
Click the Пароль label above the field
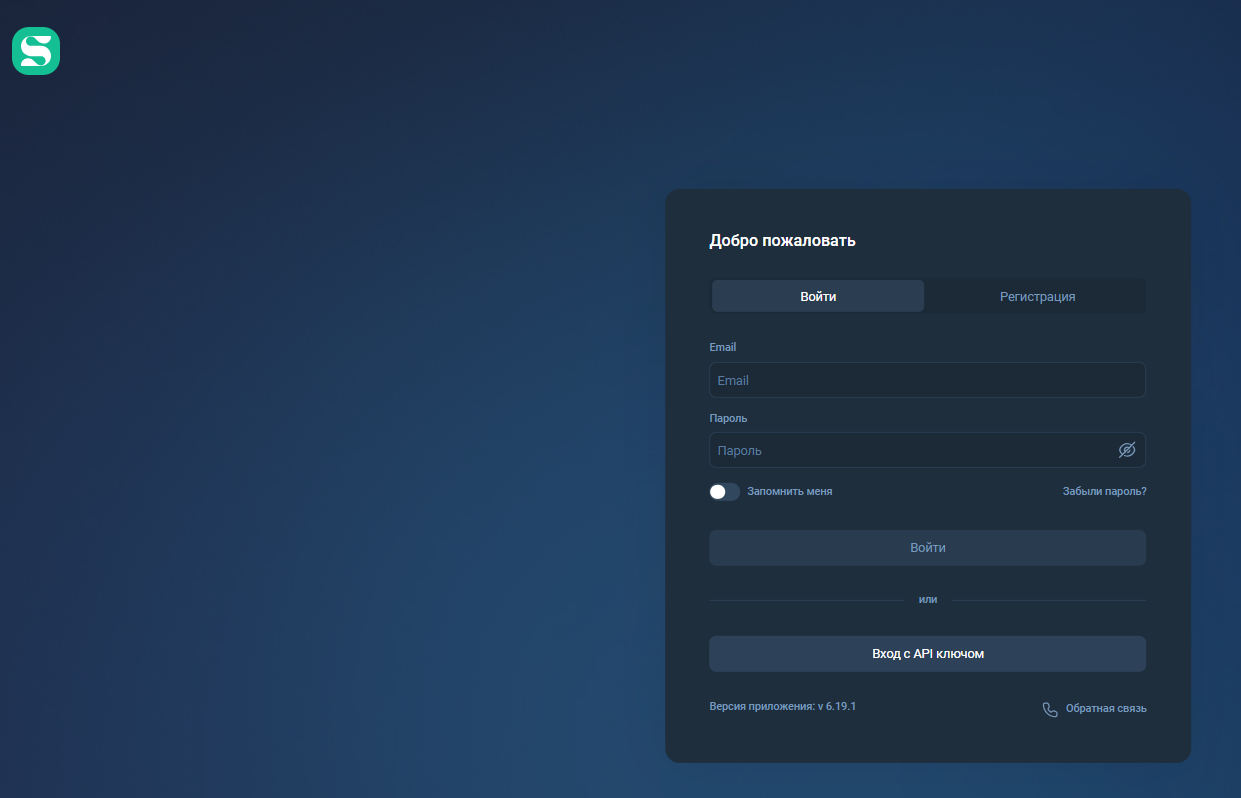click(x=728, y=418)
